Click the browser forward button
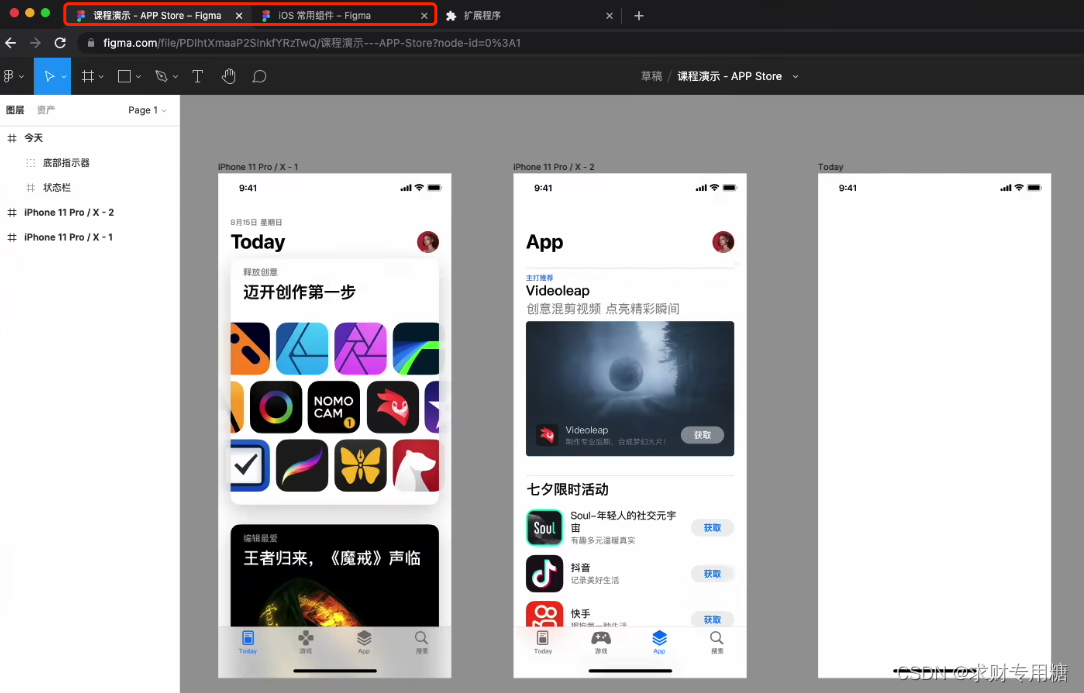This screenshot has width=1084, height=693. pos(35,43)
